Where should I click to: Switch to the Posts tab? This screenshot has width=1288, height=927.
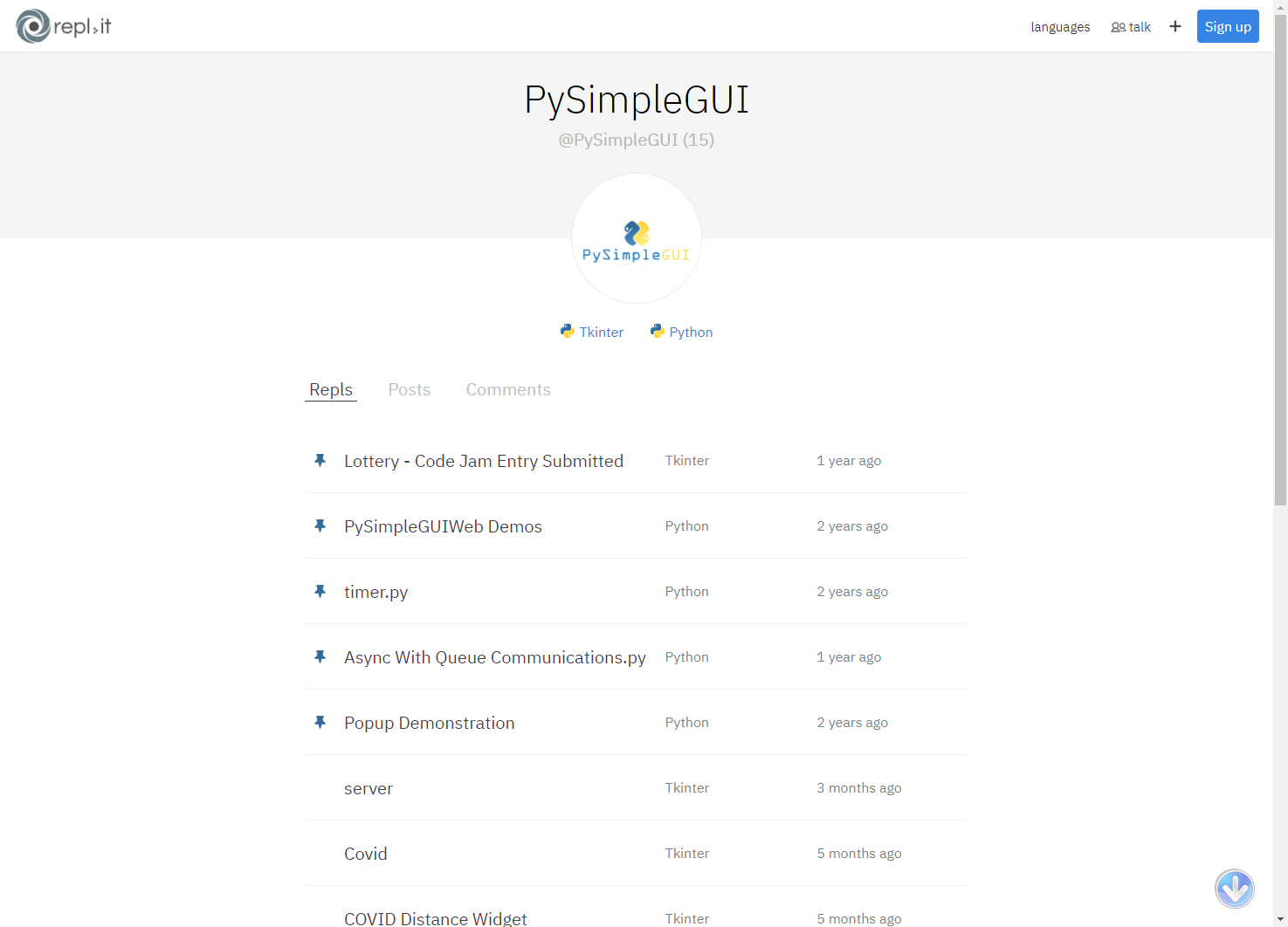click(409, 389)
